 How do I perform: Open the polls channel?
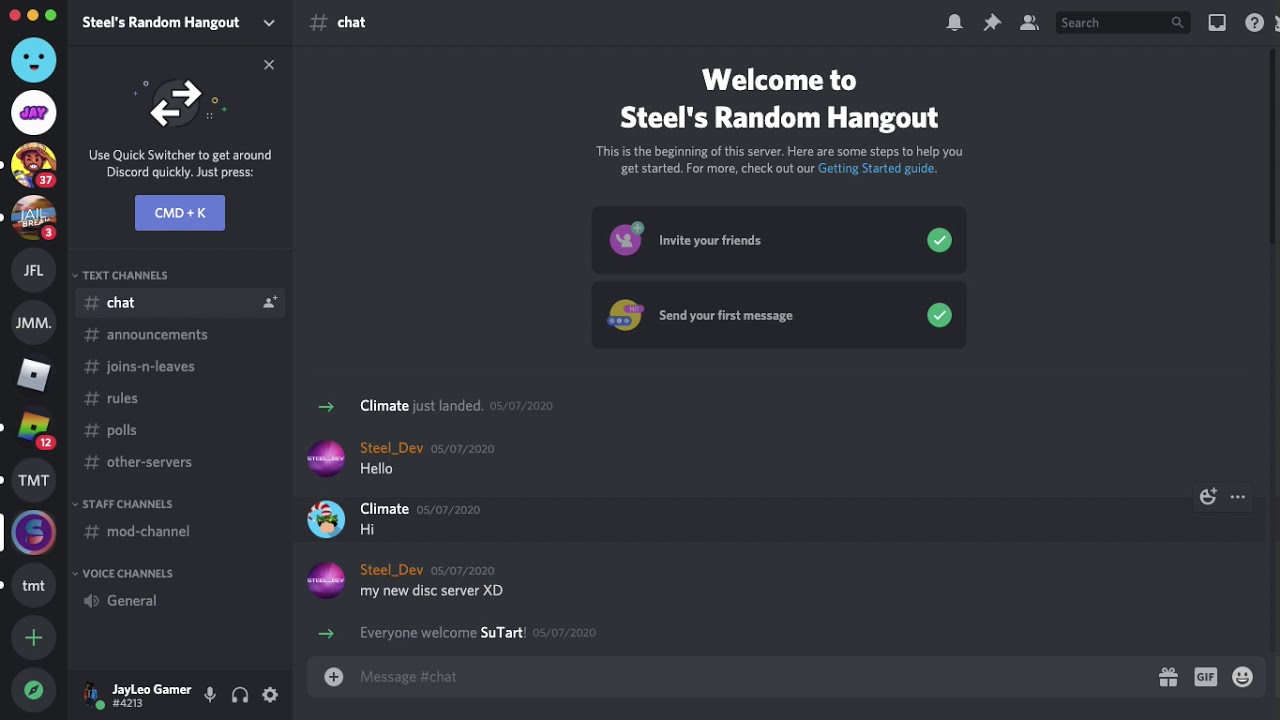tap(180, 430)
